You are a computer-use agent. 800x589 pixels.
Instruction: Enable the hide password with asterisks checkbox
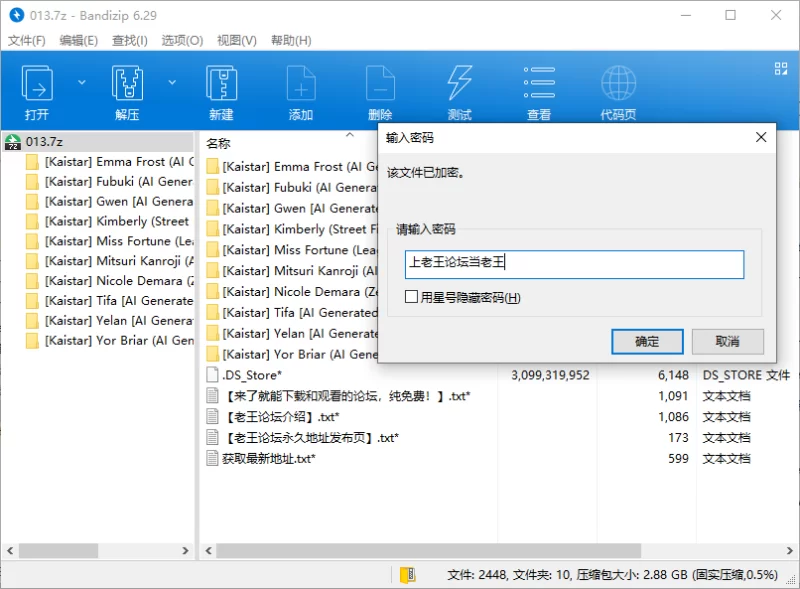click(411, 297)
